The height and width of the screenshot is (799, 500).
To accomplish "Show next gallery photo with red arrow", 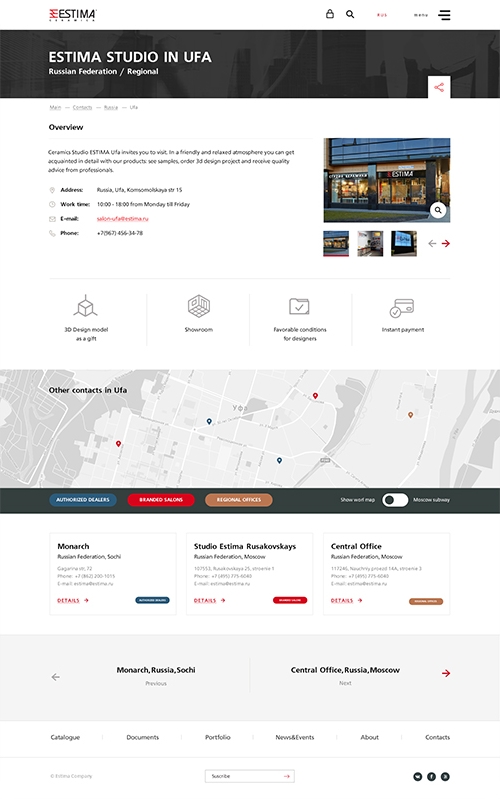I will (x=446, y=244).
